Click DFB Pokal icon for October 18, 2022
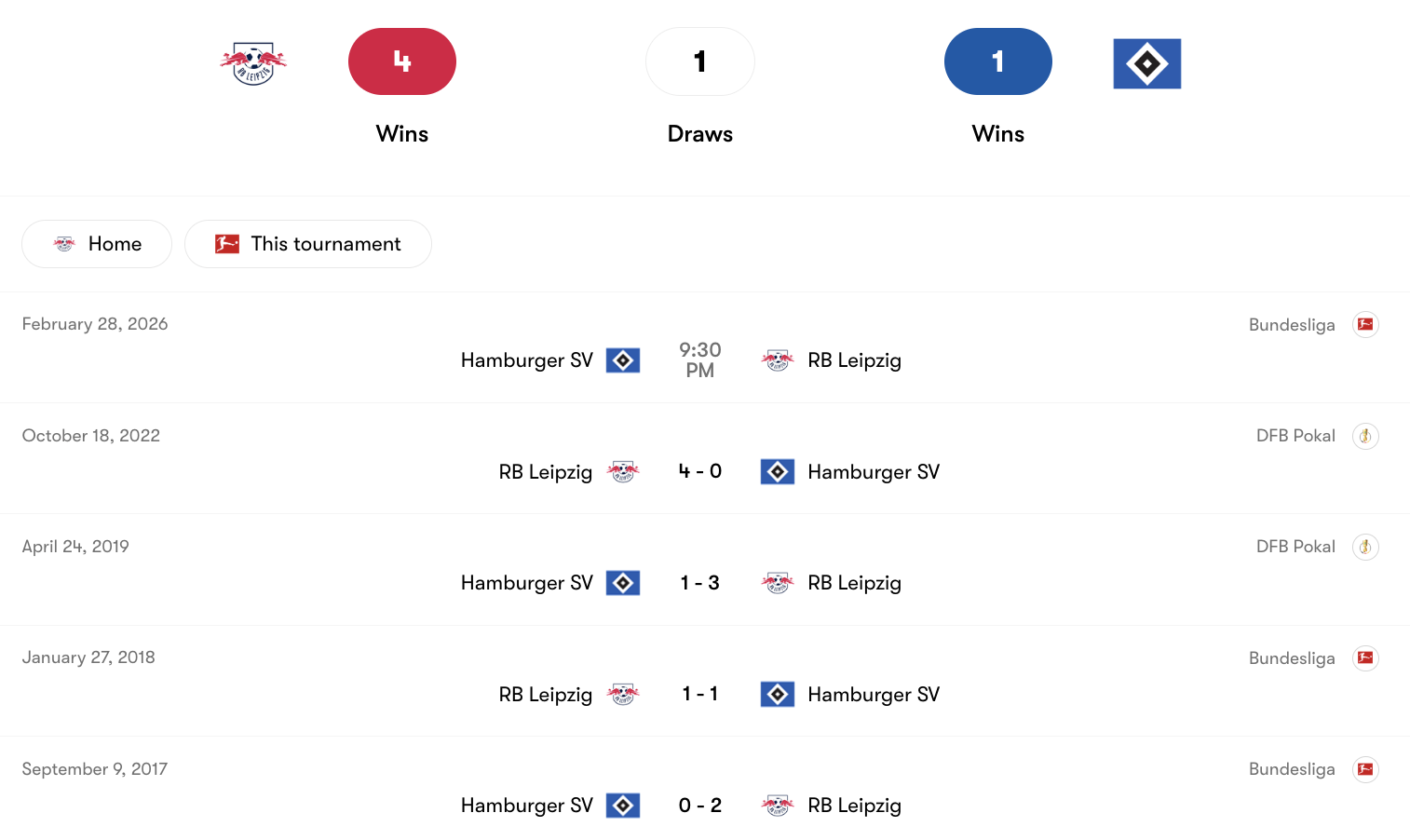The image size is (1410, 840). (1365, 436)
